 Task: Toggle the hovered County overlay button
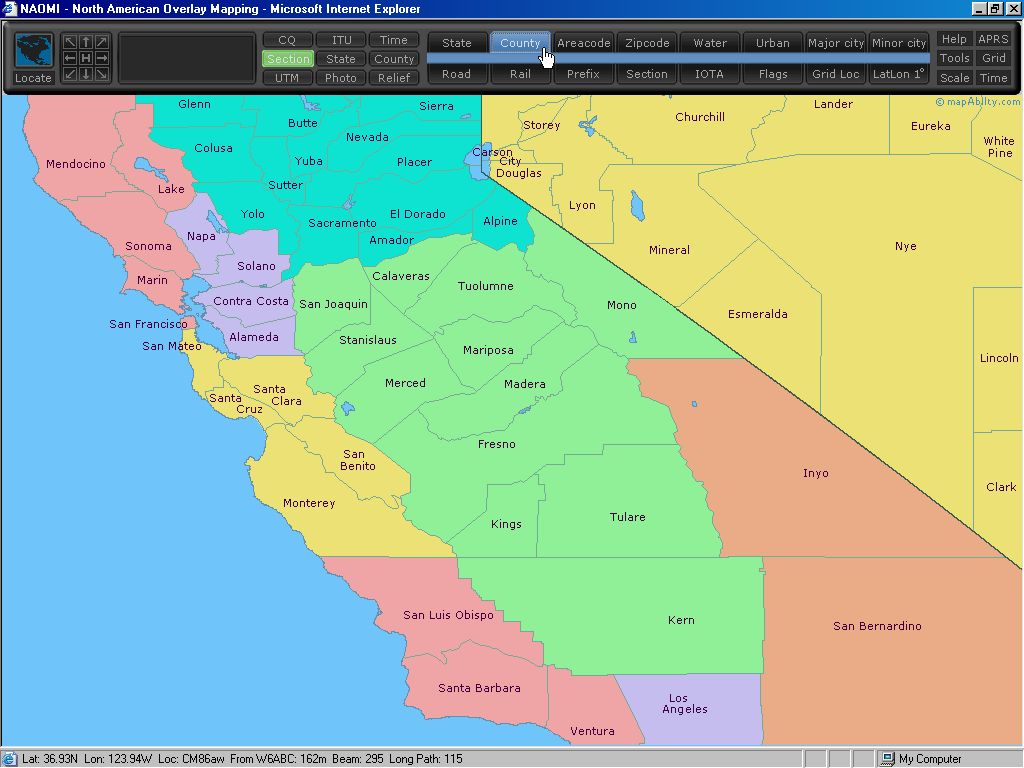click(x=520, y=42)
